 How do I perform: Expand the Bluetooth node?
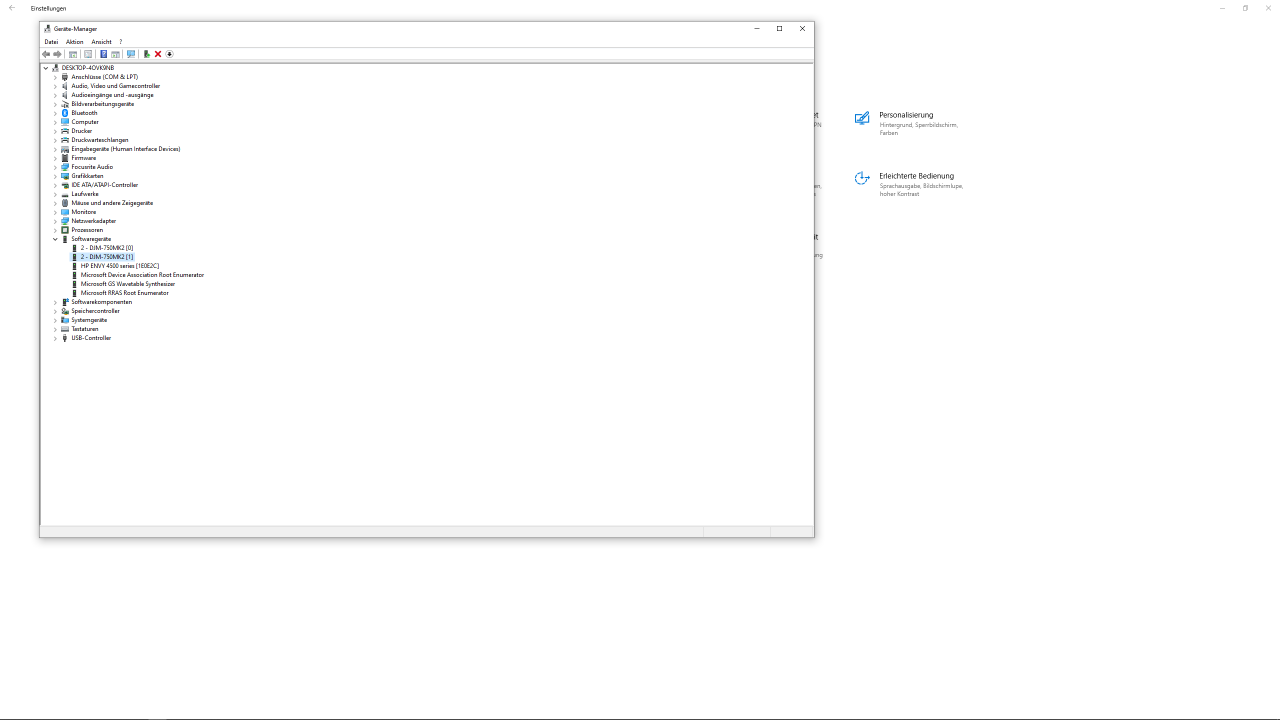pyautogui.click(x=55, y=113)
